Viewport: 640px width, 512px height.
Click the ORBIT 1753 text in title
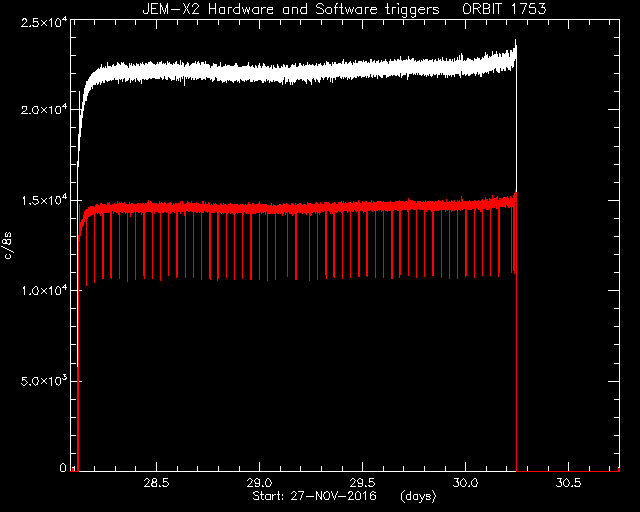[504, 9]
